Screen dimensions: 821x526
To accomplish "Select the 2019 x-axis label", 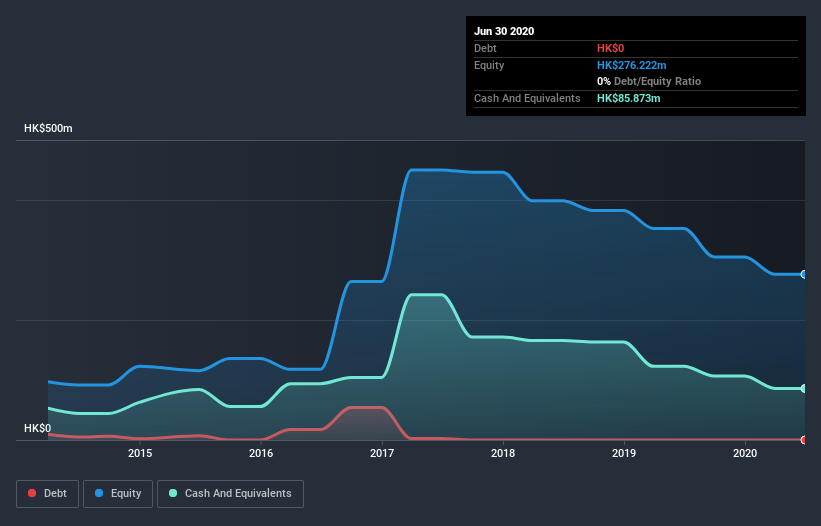I will pyautogui.click(x=624, y=453).
